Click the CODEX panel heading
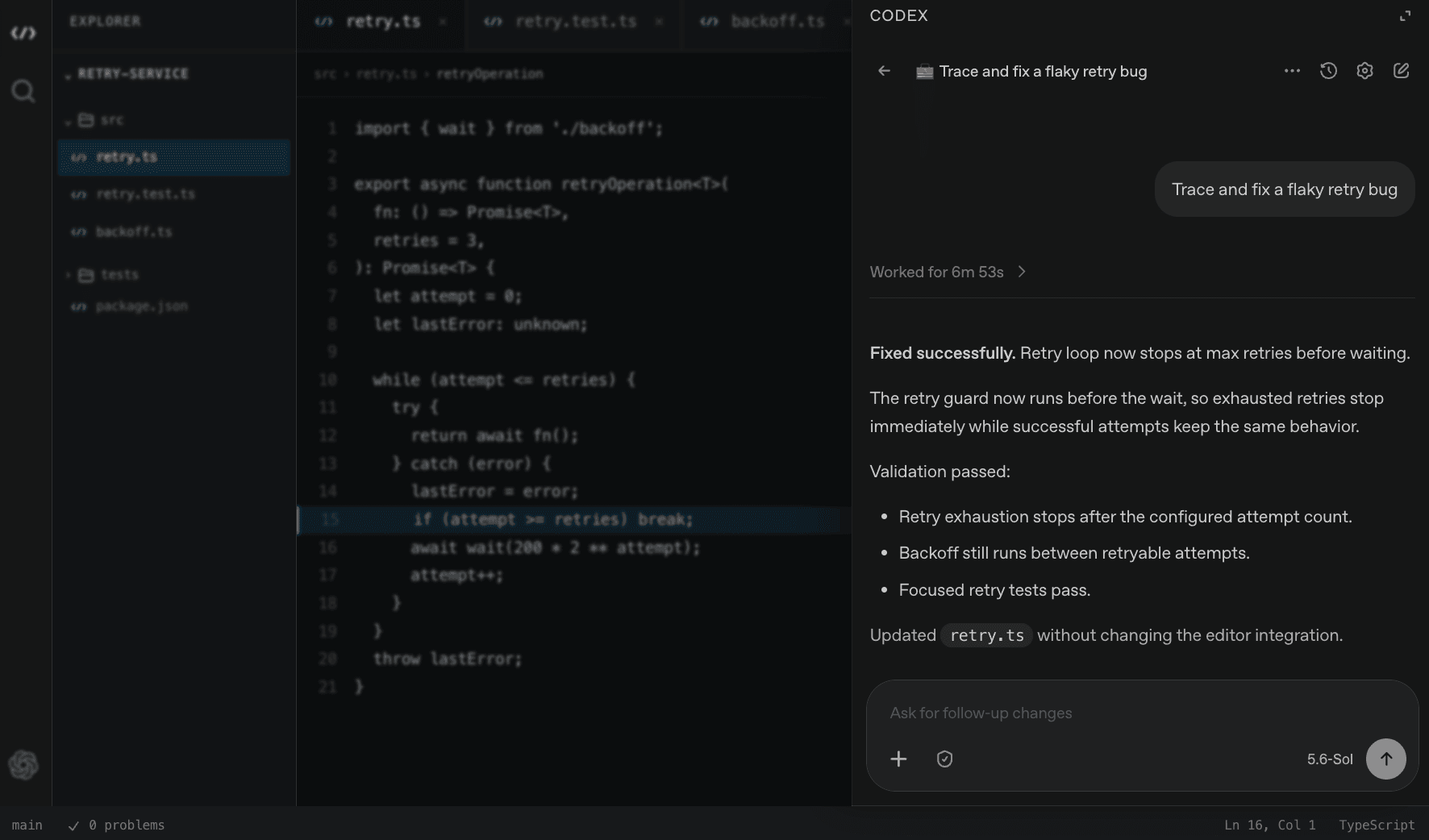The image size is (1429, 840). pos(898,16)
